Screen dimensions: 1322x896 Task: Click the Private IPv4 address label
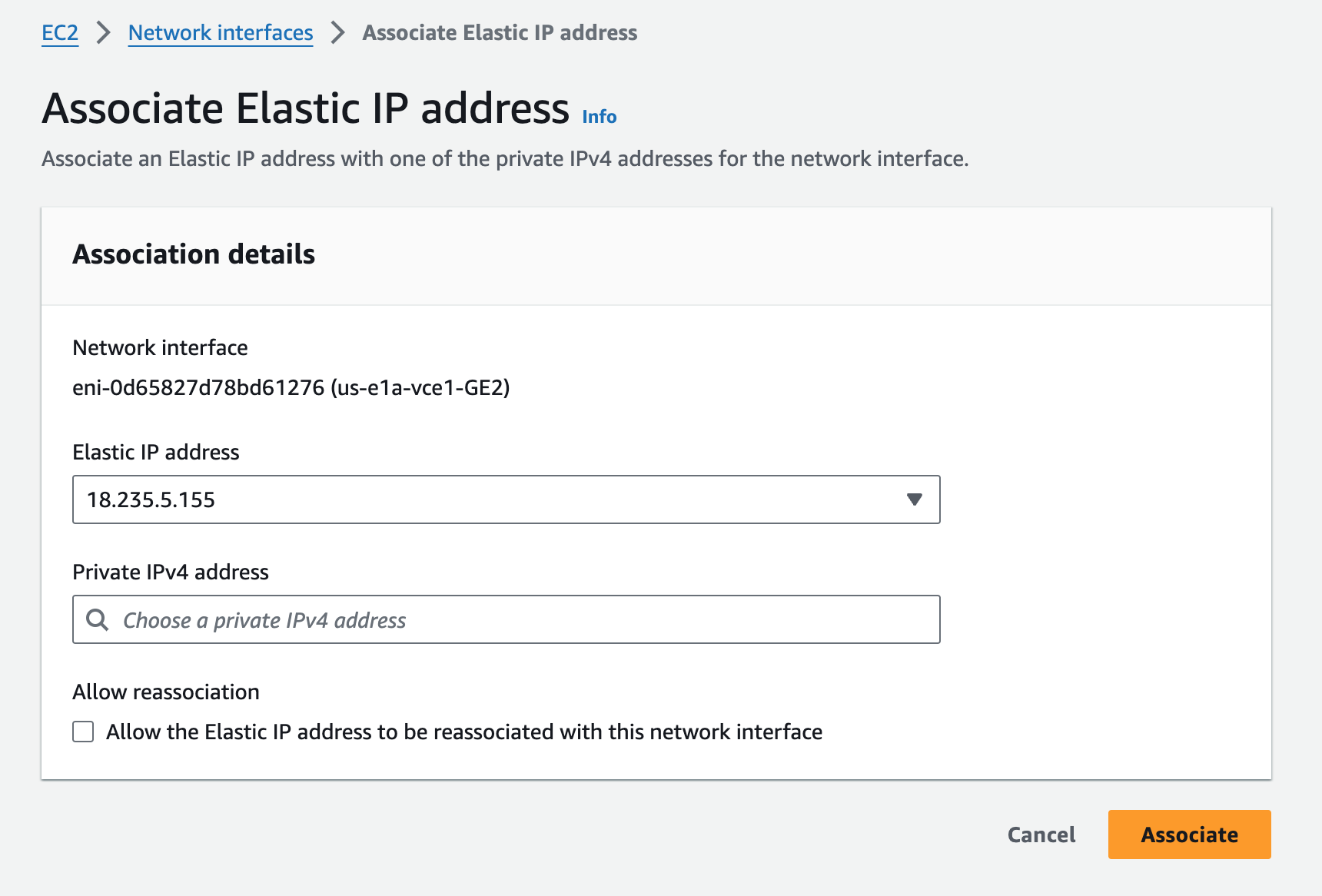coord(171,572)
